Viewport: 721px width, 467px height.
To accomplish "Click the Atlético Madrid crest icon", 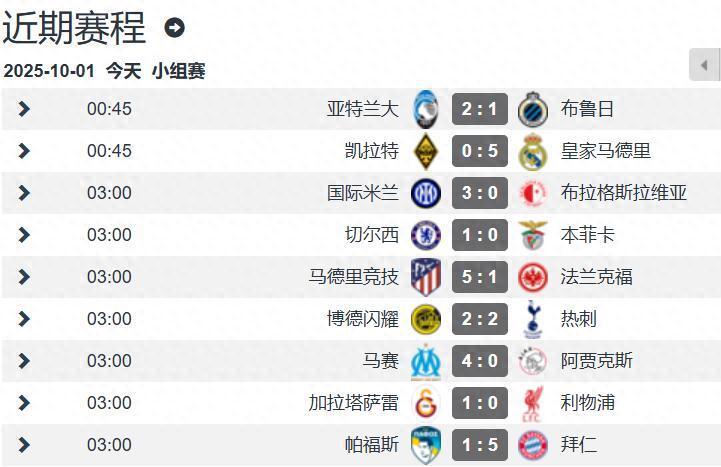I will 425,277.
